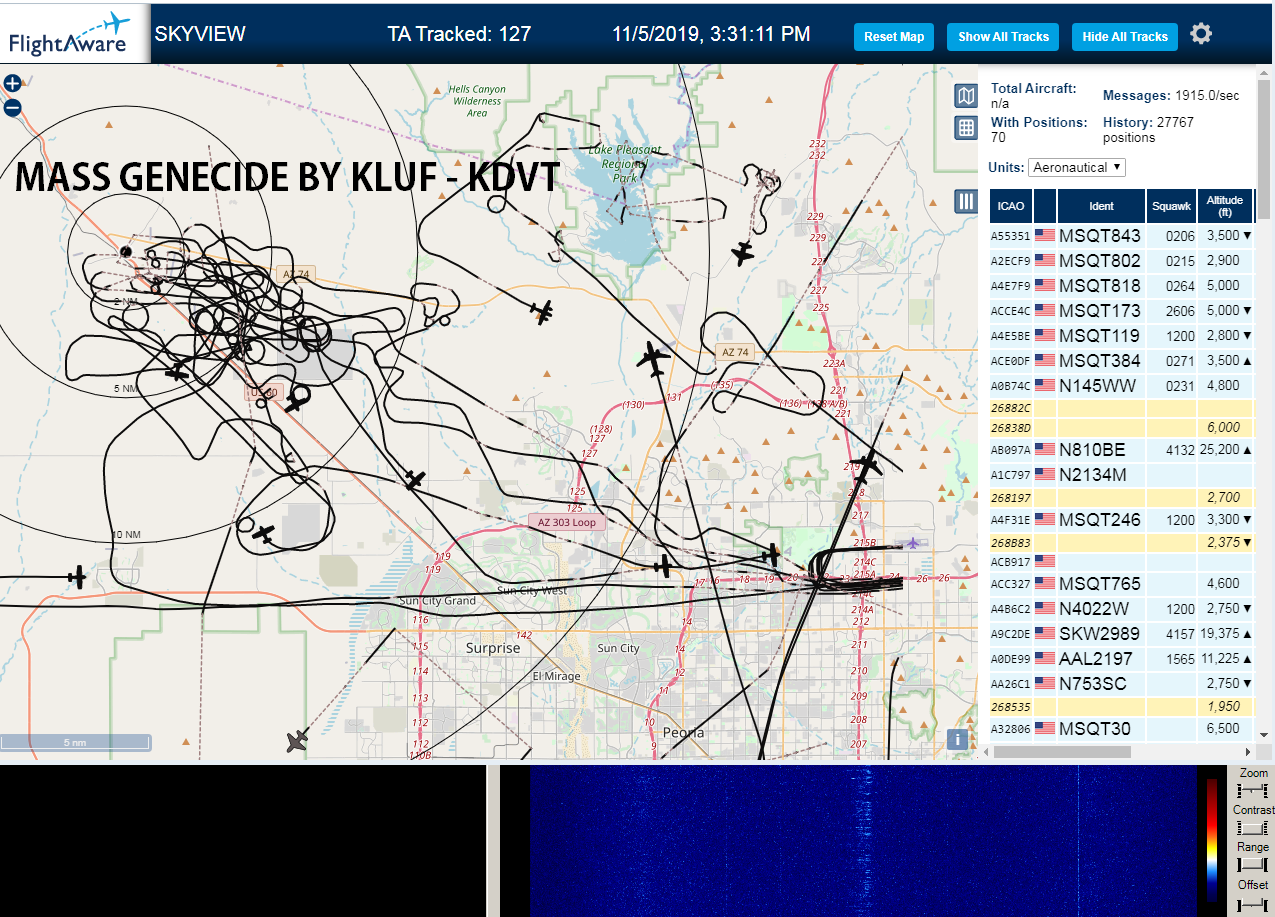Viewport: 1275px width, 917px height.
Task: Open the Units Aeronautical dropdown
Action: (1077, 167)
